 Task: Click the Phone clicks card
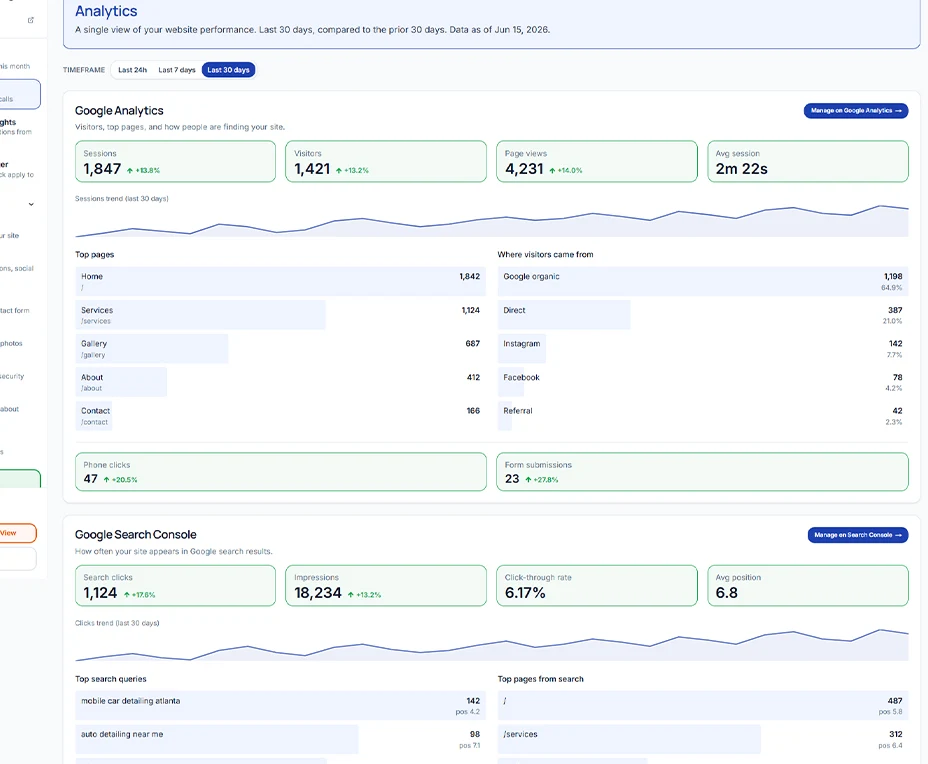(x=281, y=472)
